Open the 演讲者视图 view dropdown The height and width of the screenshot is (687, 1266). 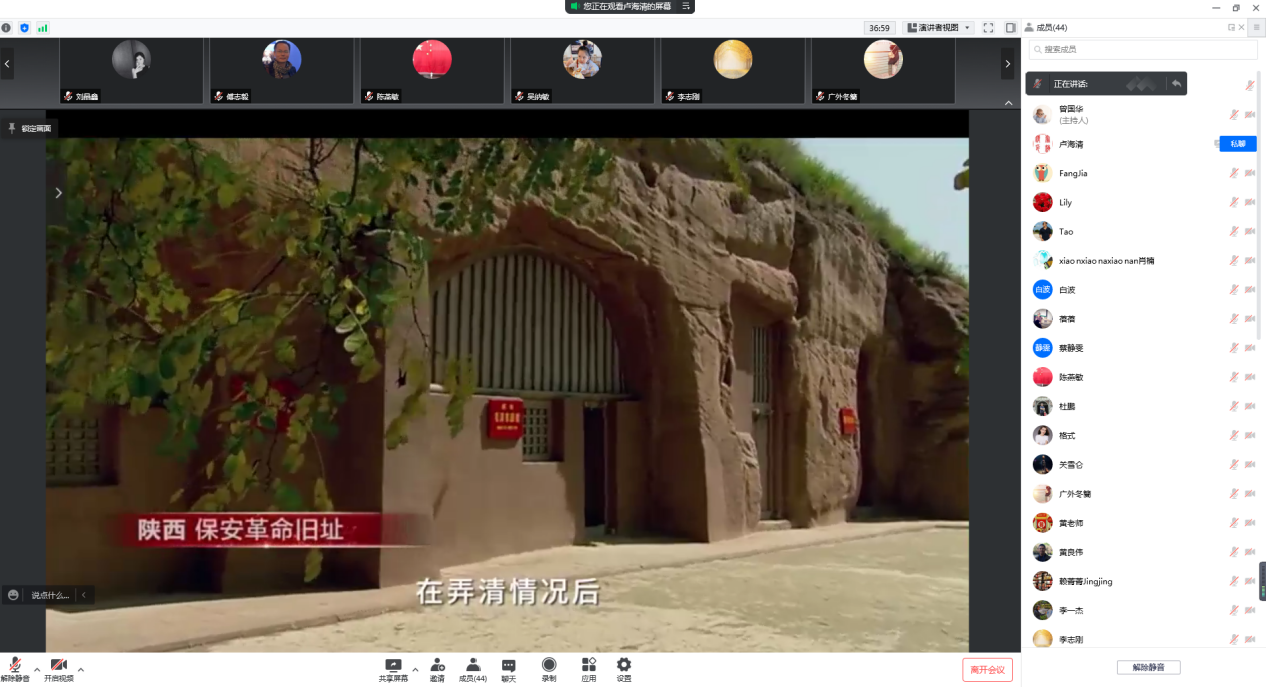(939, 28)
